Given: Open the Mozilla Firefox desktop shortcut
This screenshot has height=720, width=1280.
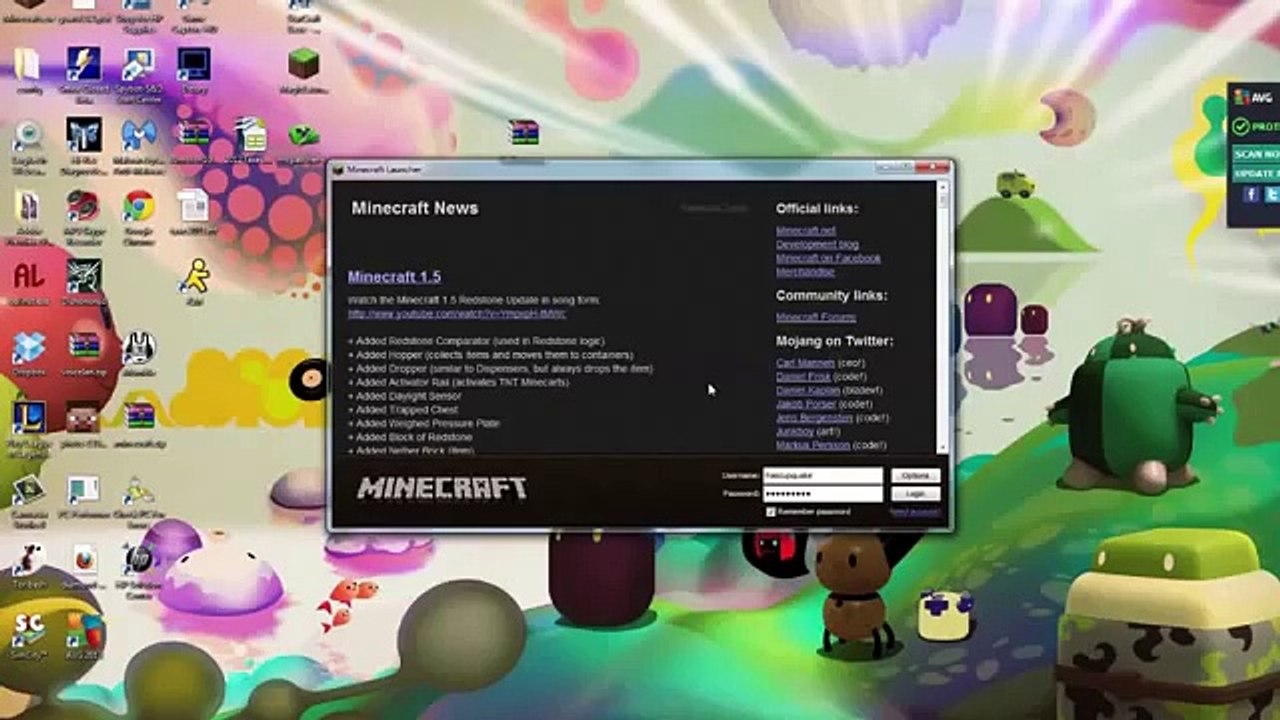Looking at the screenshot, I should coord(84,560).
